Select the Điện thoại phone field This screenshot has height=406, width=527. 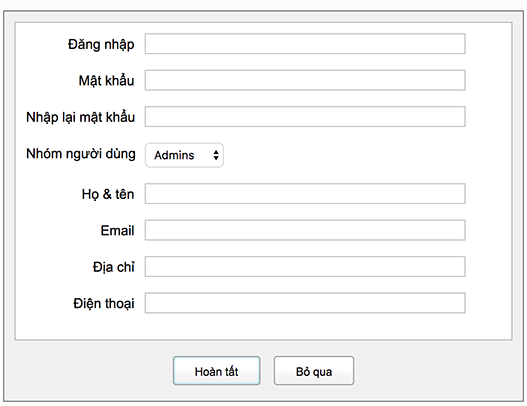coord(305,303)
